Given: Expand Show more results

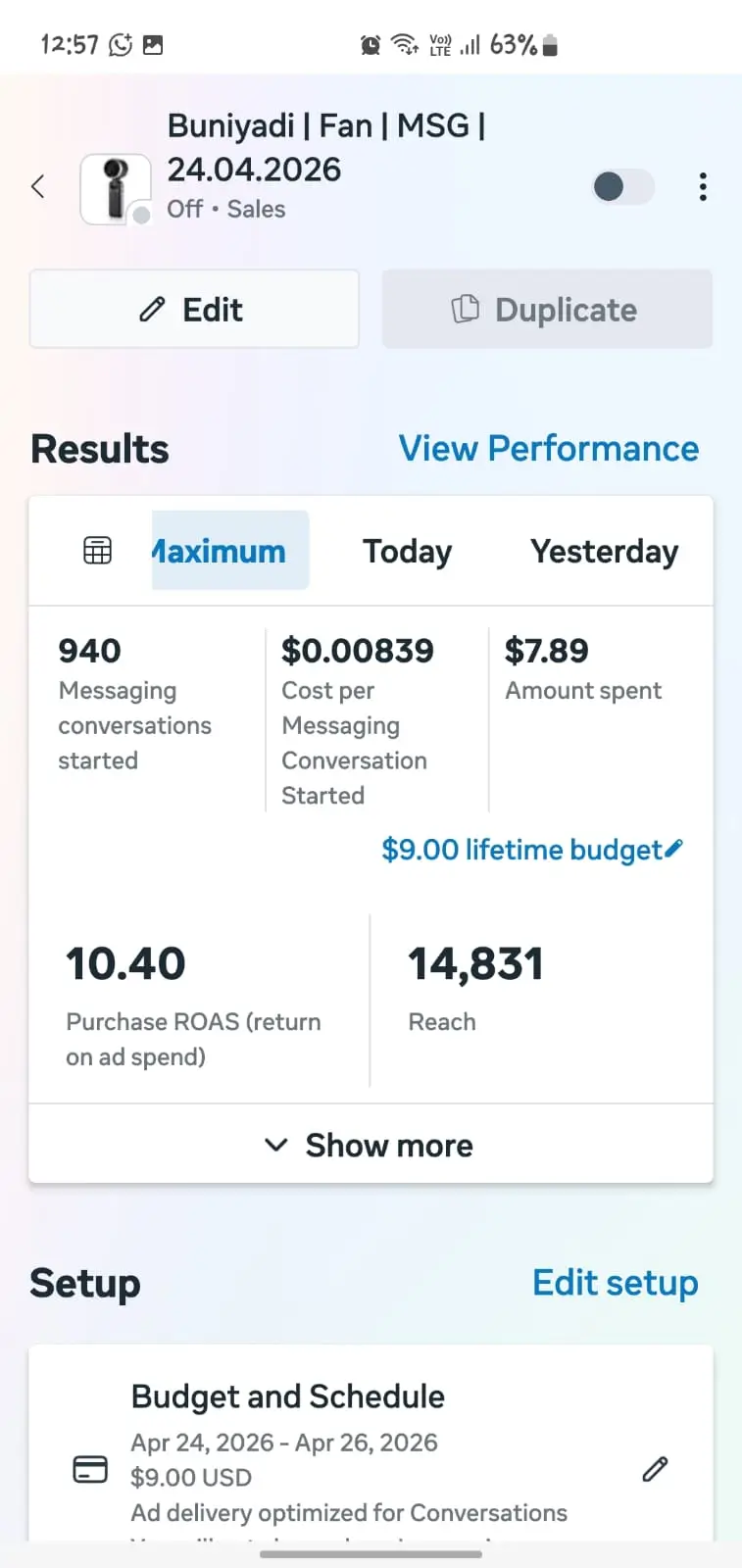Looking at the screenshot, I should click(371, 1145).
